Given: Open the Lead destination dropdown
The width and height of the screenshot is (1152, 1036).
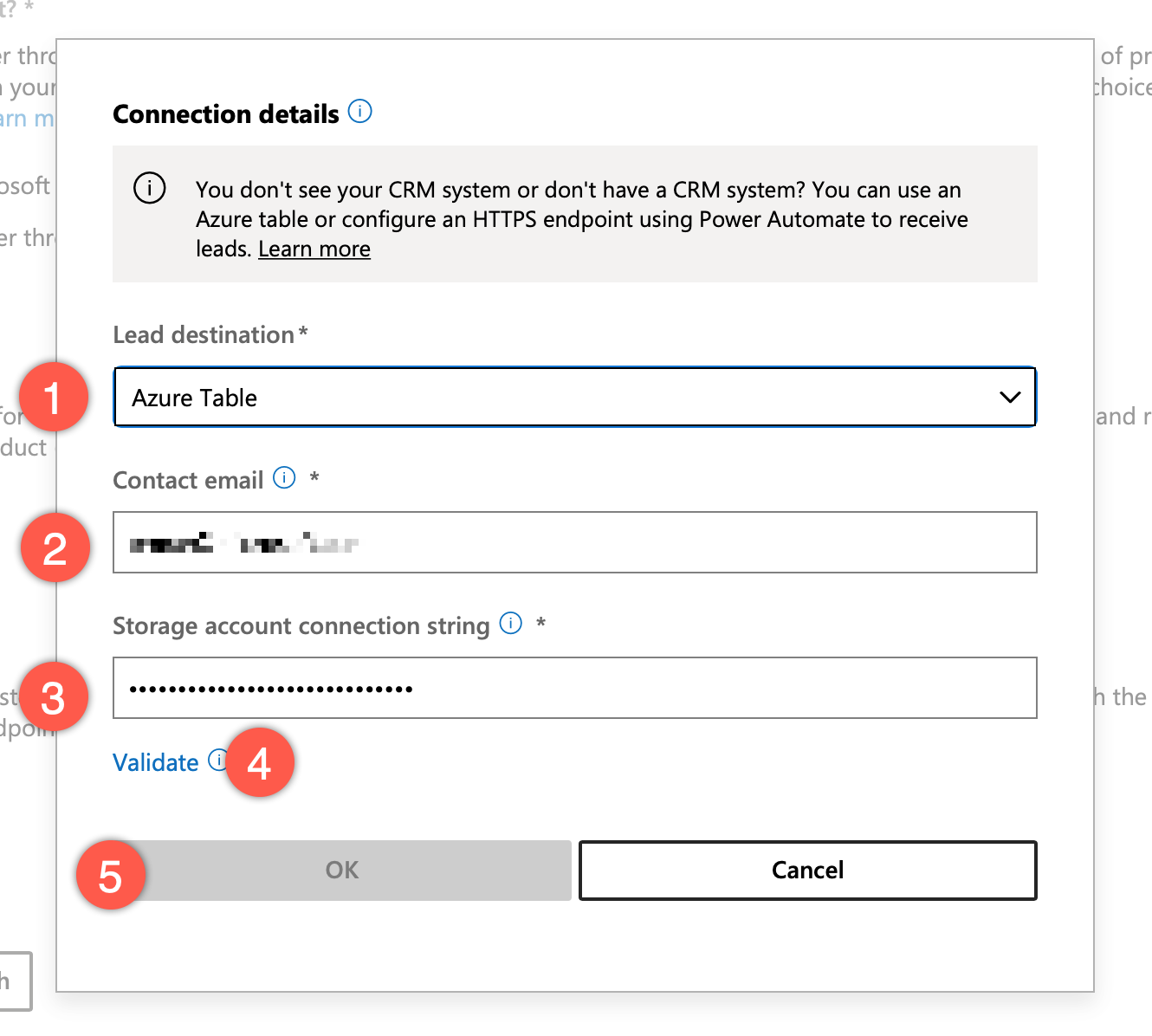Looking at the screenshot, I should pyautogui.click(x=575, y=398).
